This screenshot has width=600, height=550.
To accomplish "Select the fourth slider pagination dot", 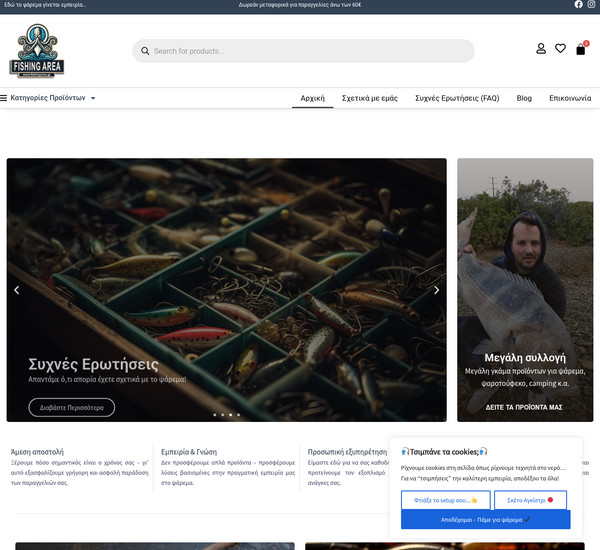I will pos(238,415).
